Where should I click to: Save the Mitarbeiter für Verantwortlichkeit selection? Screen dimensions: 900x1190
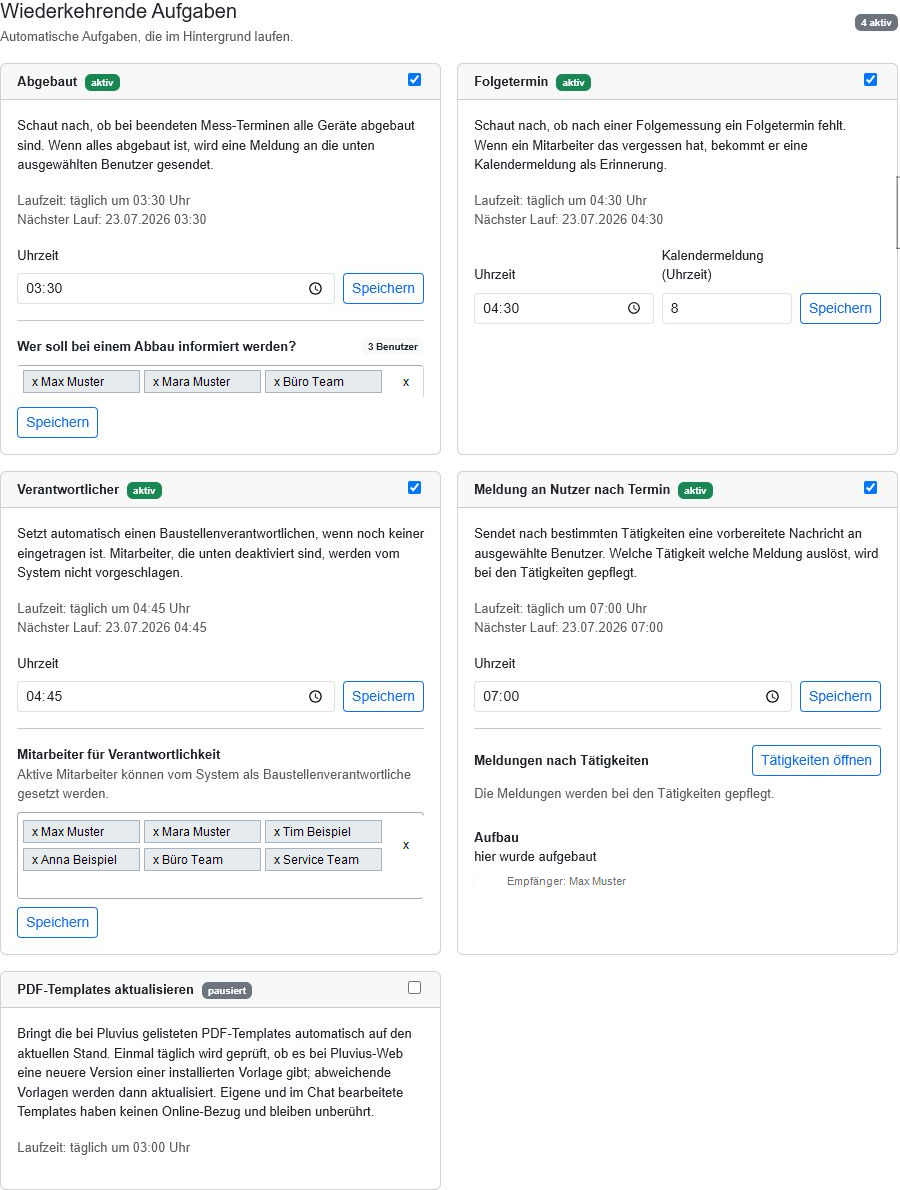pos(58,922)
